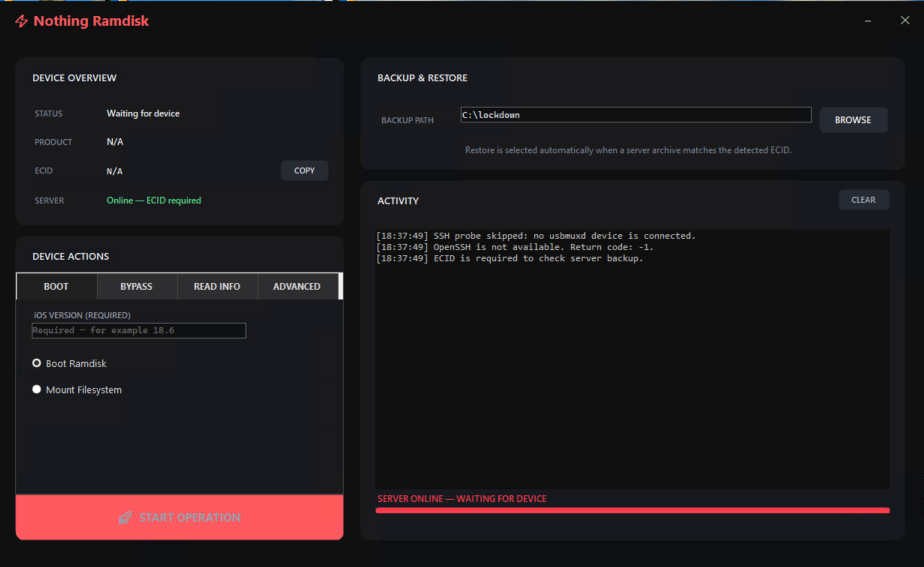Focus the iOS version input field
924x567 pixels.
click(138, 331)
